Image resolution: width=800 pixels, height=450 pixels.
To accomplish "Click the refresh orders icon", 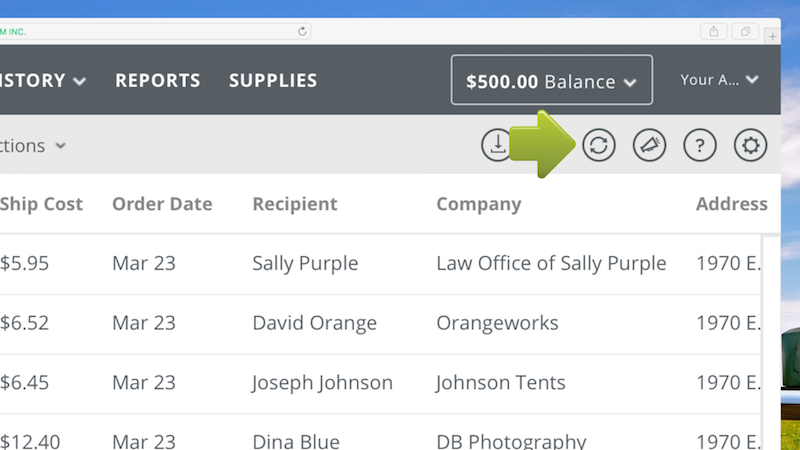I will [598, 146].
